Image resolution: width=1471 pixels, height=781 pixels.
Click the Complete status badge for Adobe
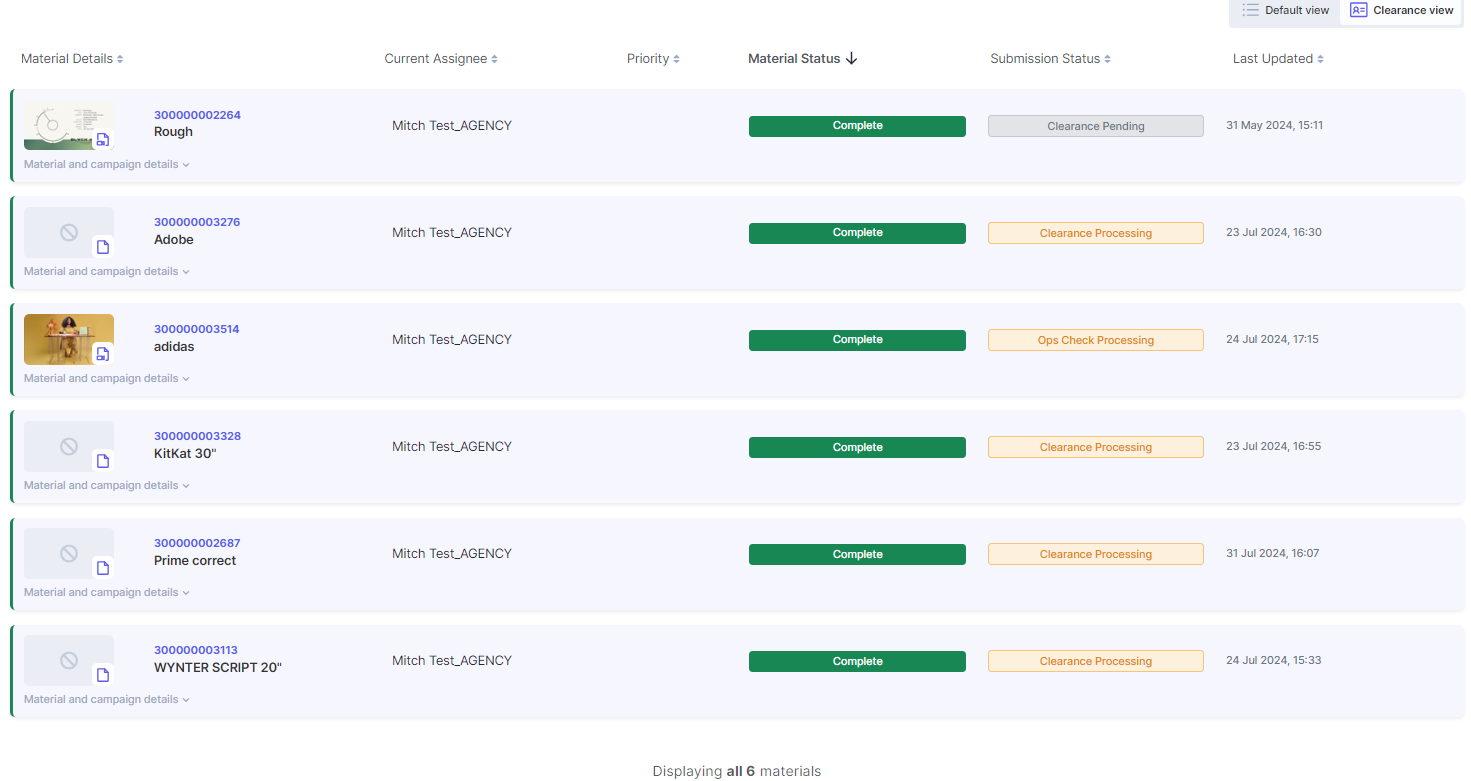pos(857,233)
